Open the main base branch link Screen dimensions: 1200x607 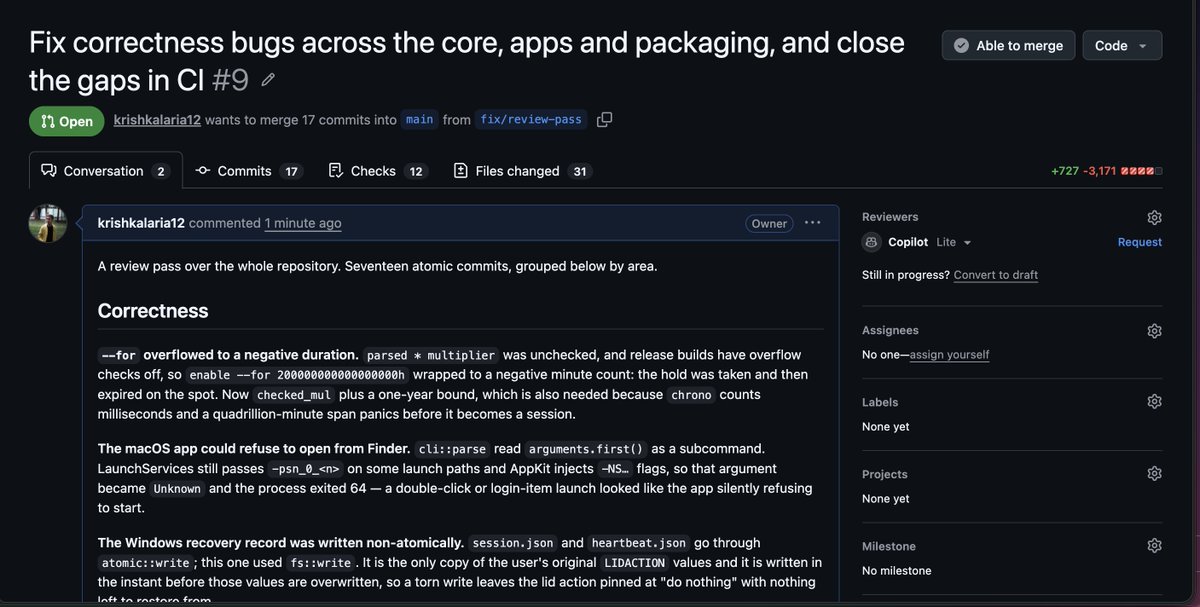tap(419, 120)
